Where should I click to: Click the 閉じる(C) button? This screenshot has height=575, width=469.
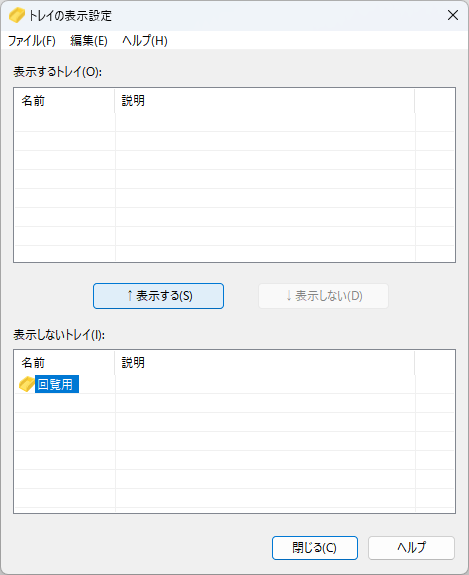click(x=315, y=547)
